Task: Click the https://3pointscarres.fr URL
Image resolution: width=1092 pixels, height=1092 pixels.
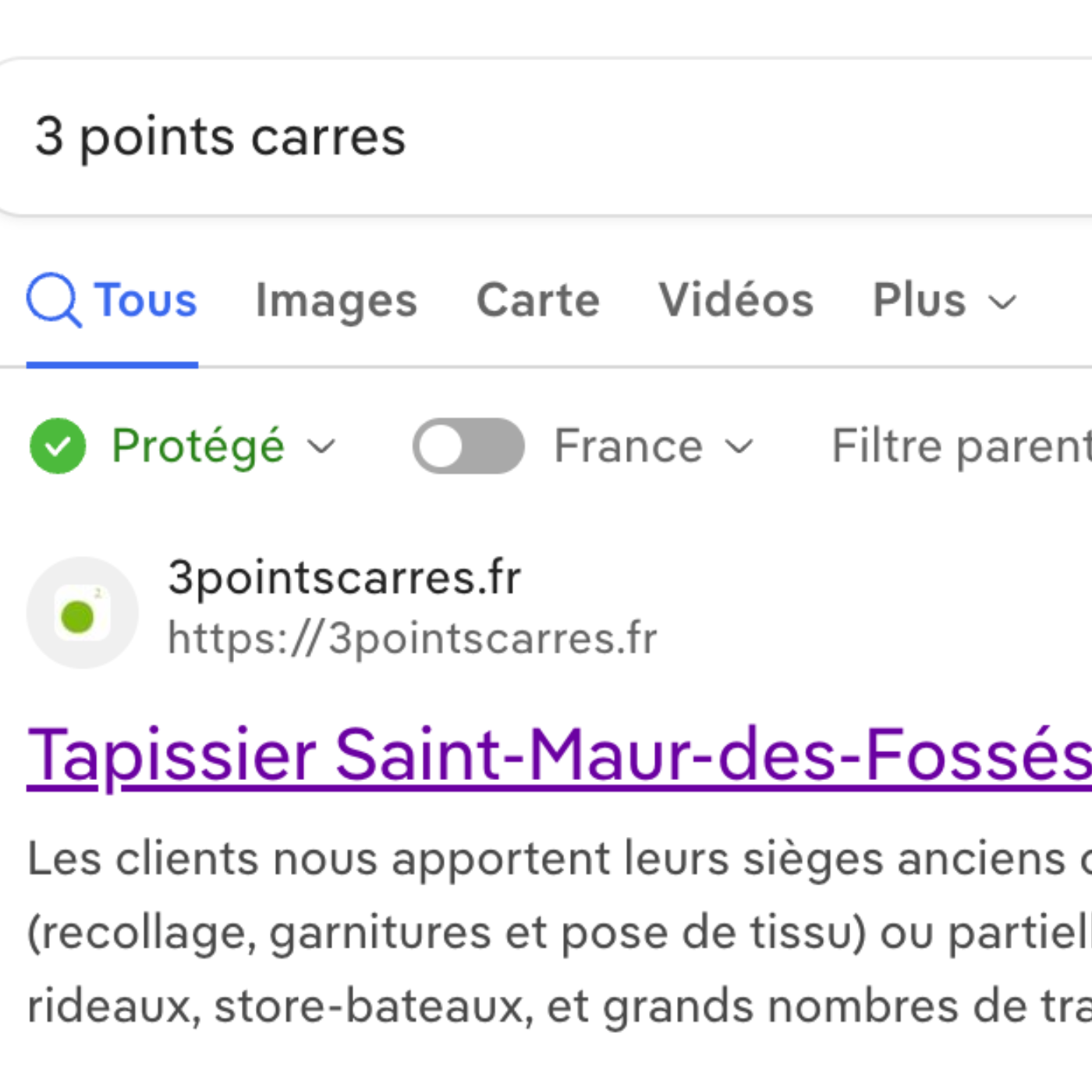Action: [413, 639]
